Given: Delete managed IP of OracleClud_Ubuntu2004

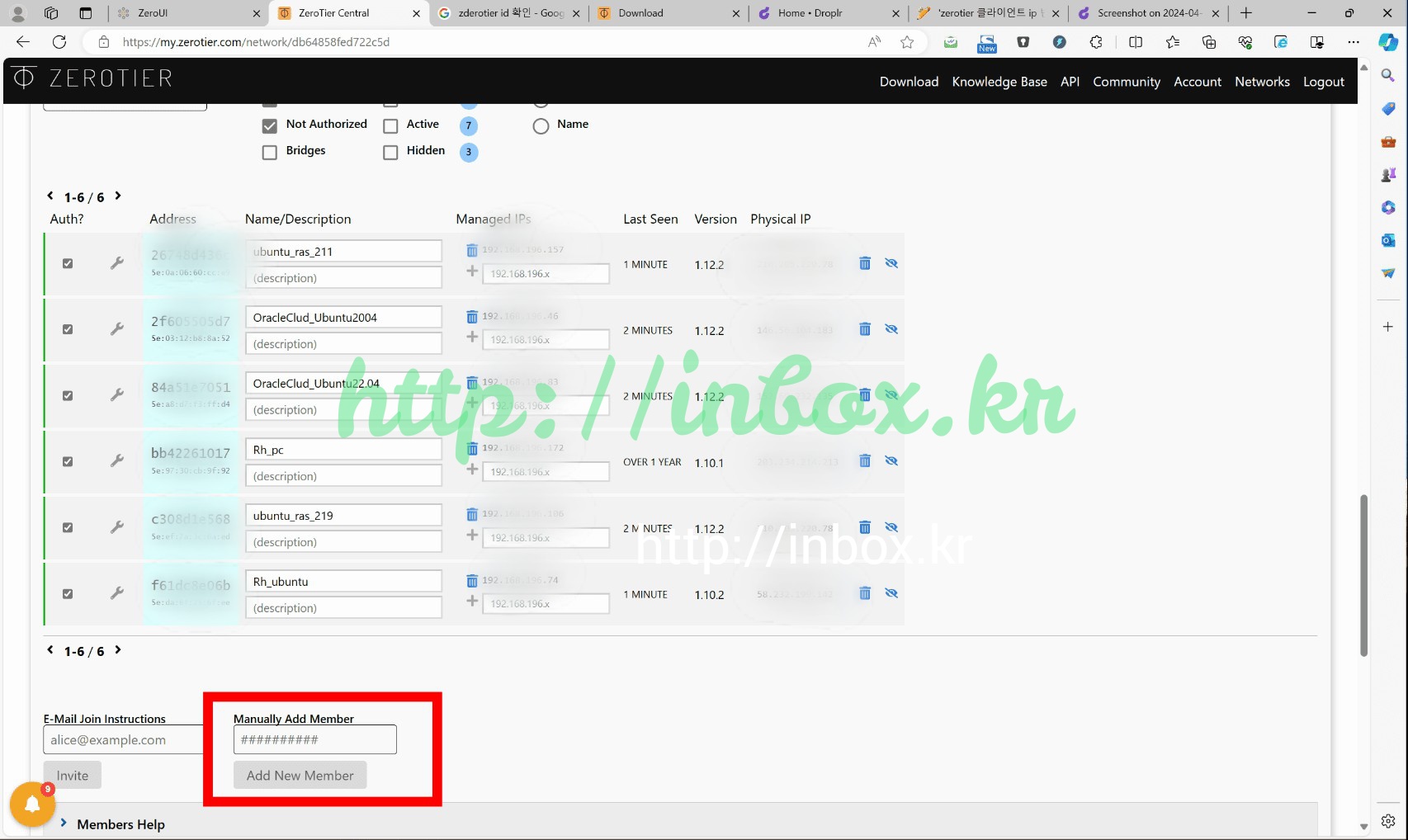Looking at the screenshot, I should tap(472, 317).
